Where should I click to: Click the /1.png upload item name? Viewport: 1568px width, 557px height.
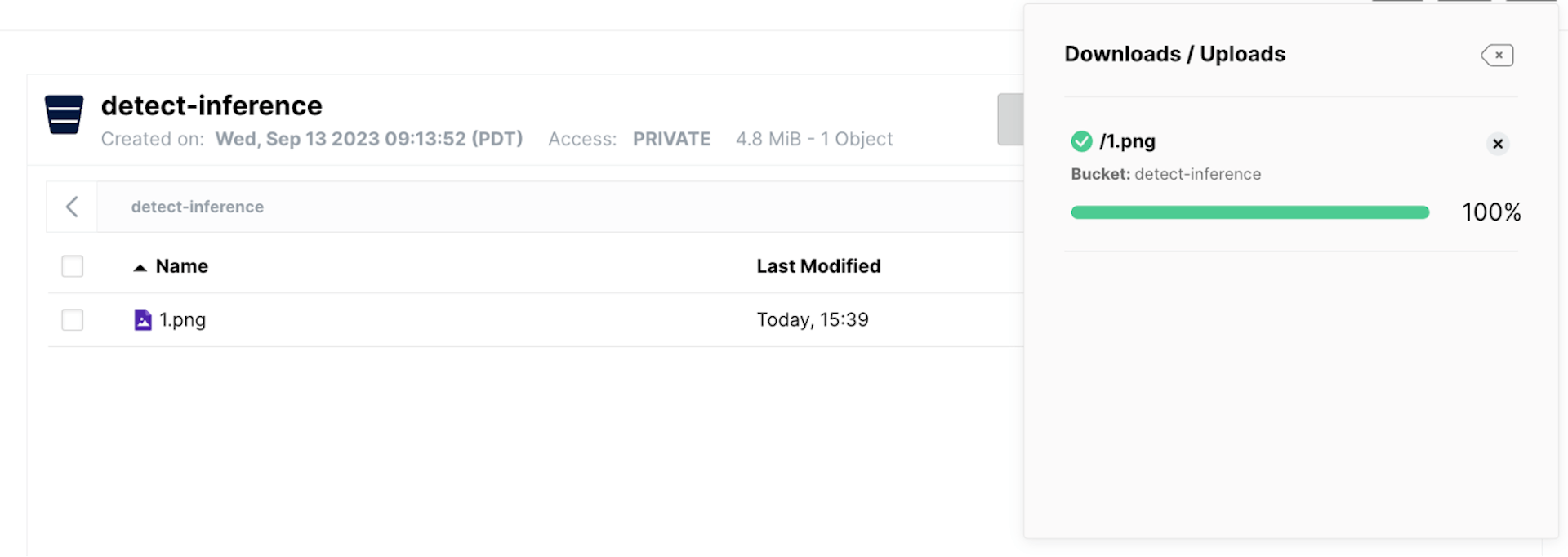[1127, 141]
